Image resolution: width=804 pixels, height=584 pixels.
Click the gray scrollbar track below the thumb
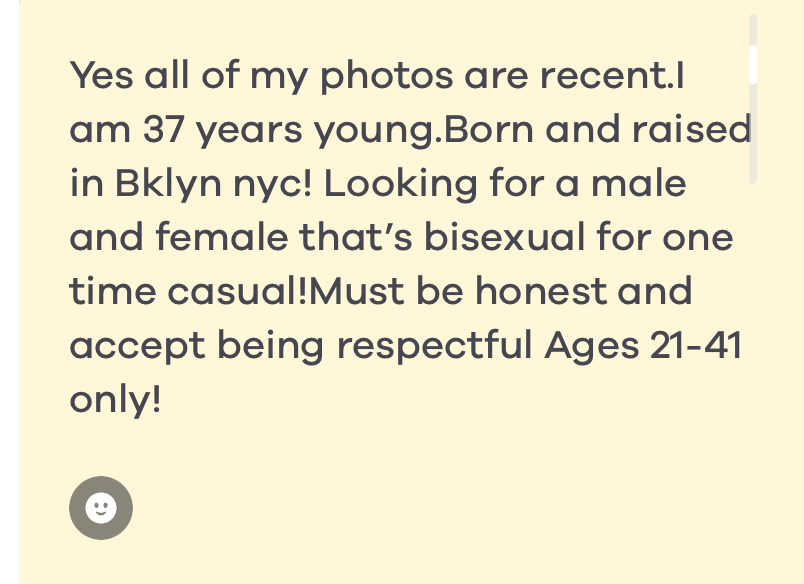[753, 135]
